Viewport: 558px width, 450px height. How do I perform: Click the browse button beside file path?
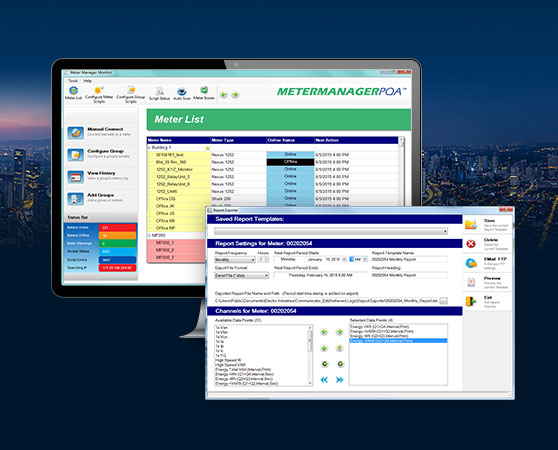coord(443,301)
